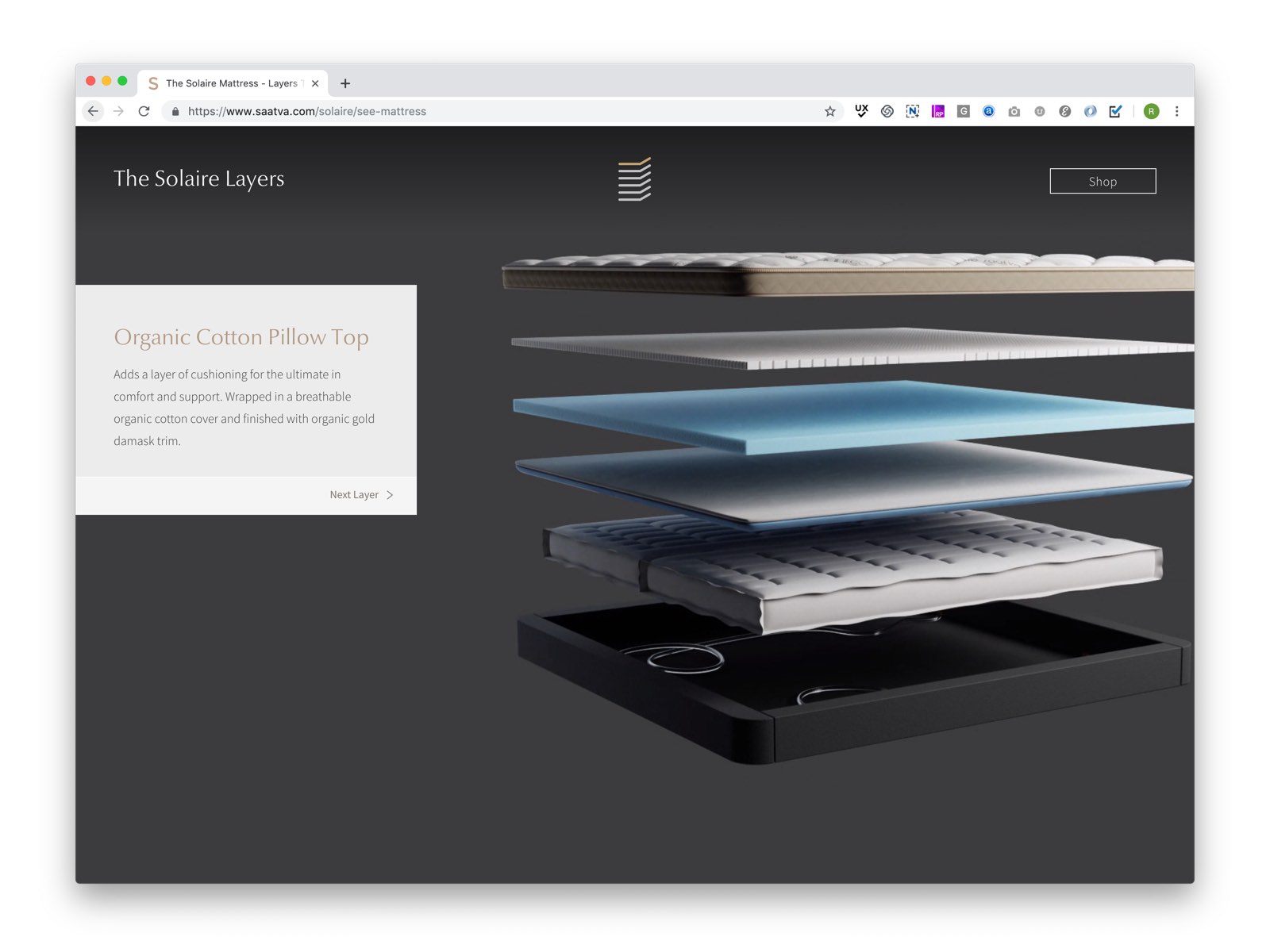Reload the Saatva page
1270x952 pixels.
tap(144, 112)
